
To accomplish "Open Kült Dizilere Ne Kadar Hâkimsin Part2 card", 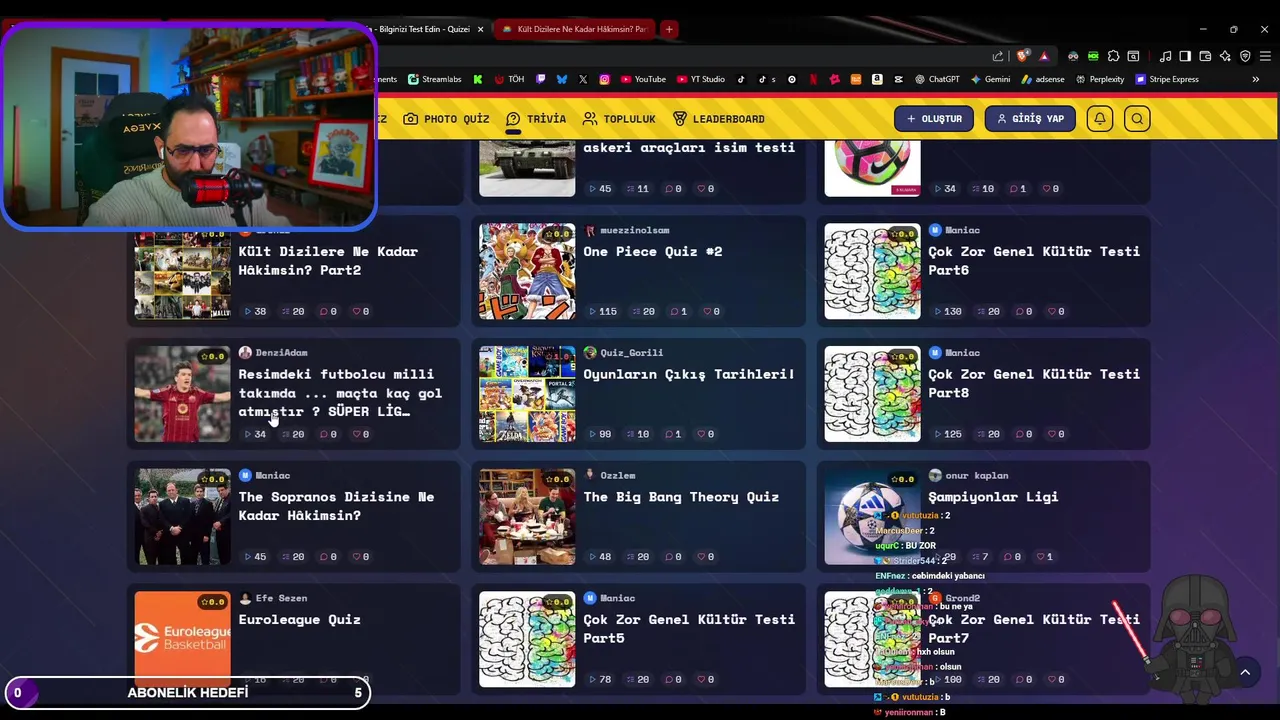I will click(328, 261).
